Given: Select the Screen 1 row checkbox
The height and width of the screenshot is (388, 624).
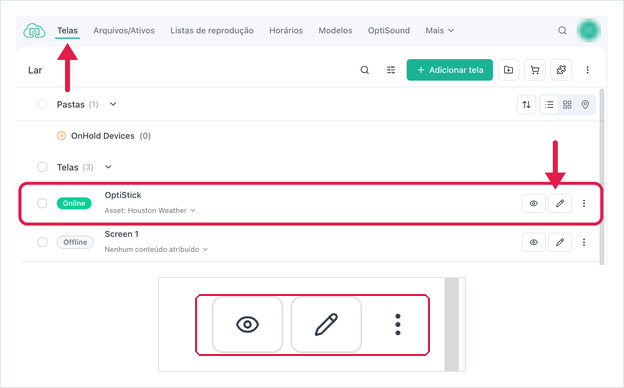Looking at the screenshot, I should pyautogui.click(x=42, y=242).
